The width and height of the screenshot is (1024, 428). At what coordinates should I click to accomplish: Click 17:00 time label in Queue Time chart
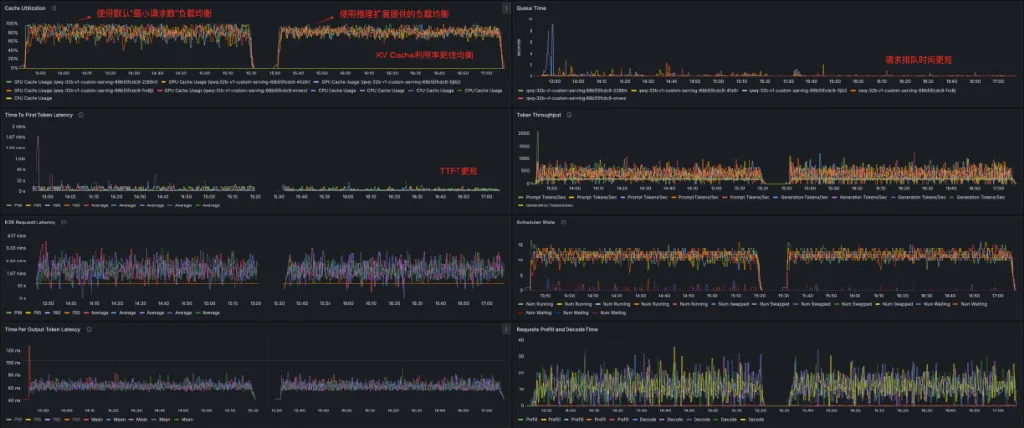(x=999, y=82)
